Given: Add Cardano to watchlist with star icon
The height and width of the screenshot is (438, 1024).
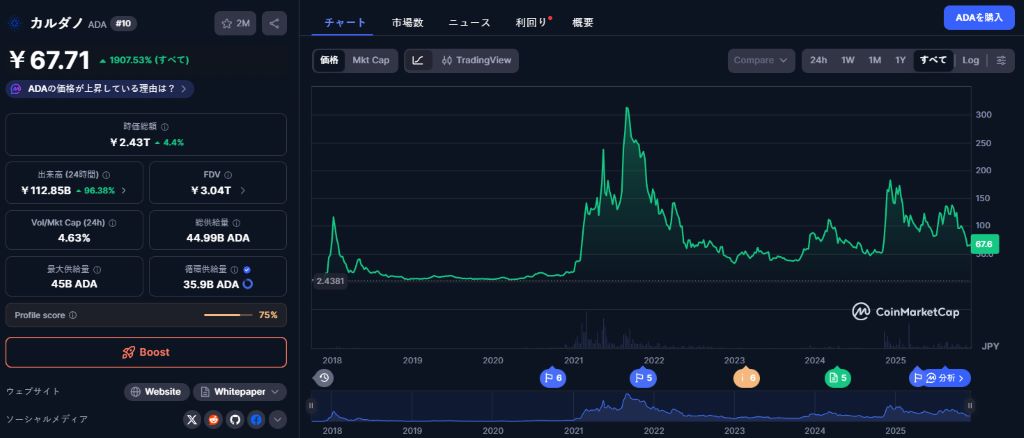Looking at the screenshot, I should [x=235, y=23].
